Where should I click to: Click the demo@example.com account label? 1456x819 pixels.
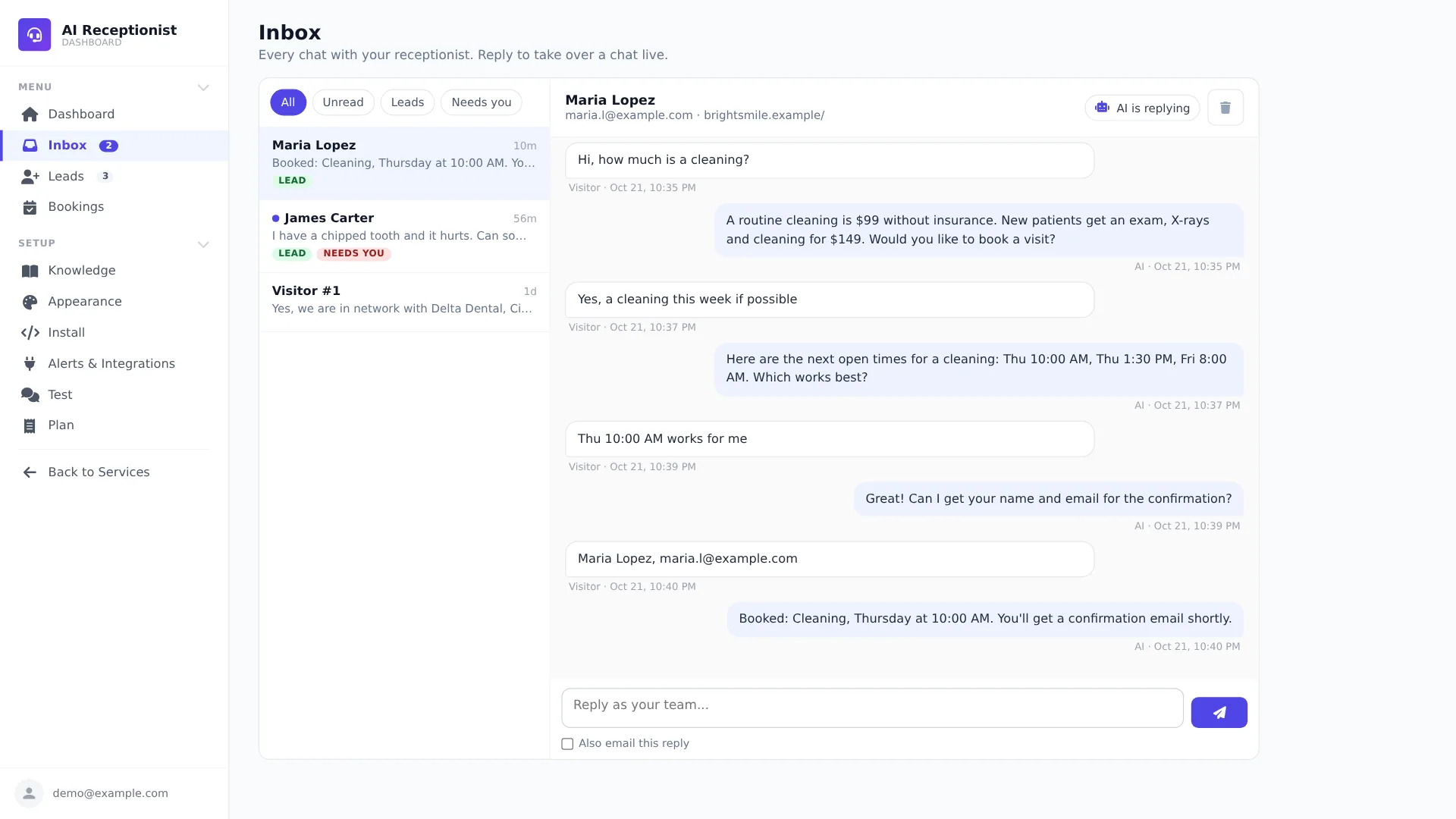(111, 793)
